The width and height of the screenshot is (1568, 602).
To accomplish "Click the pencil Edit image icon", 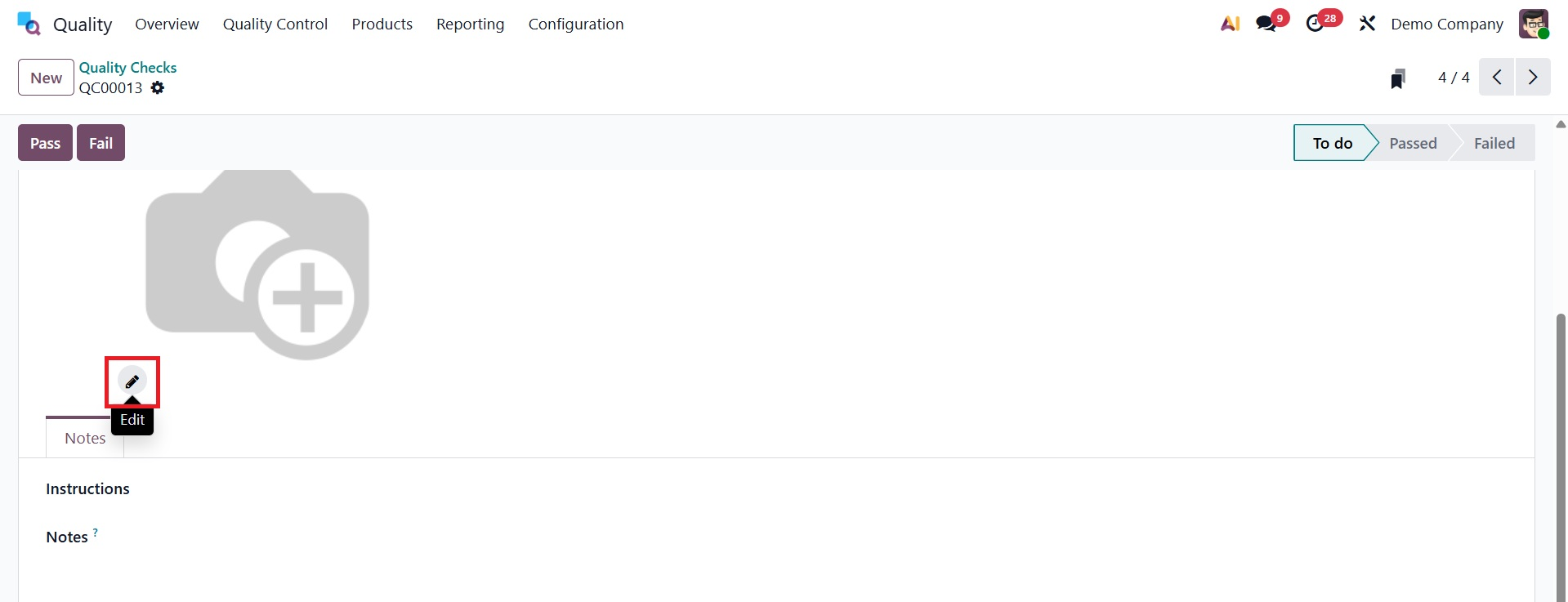I will (132, 381).
